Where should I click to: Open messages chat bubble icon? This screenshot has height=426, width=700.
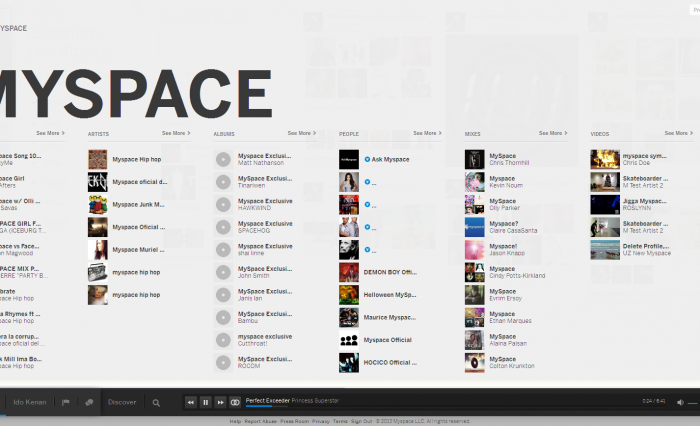(89, 402)
